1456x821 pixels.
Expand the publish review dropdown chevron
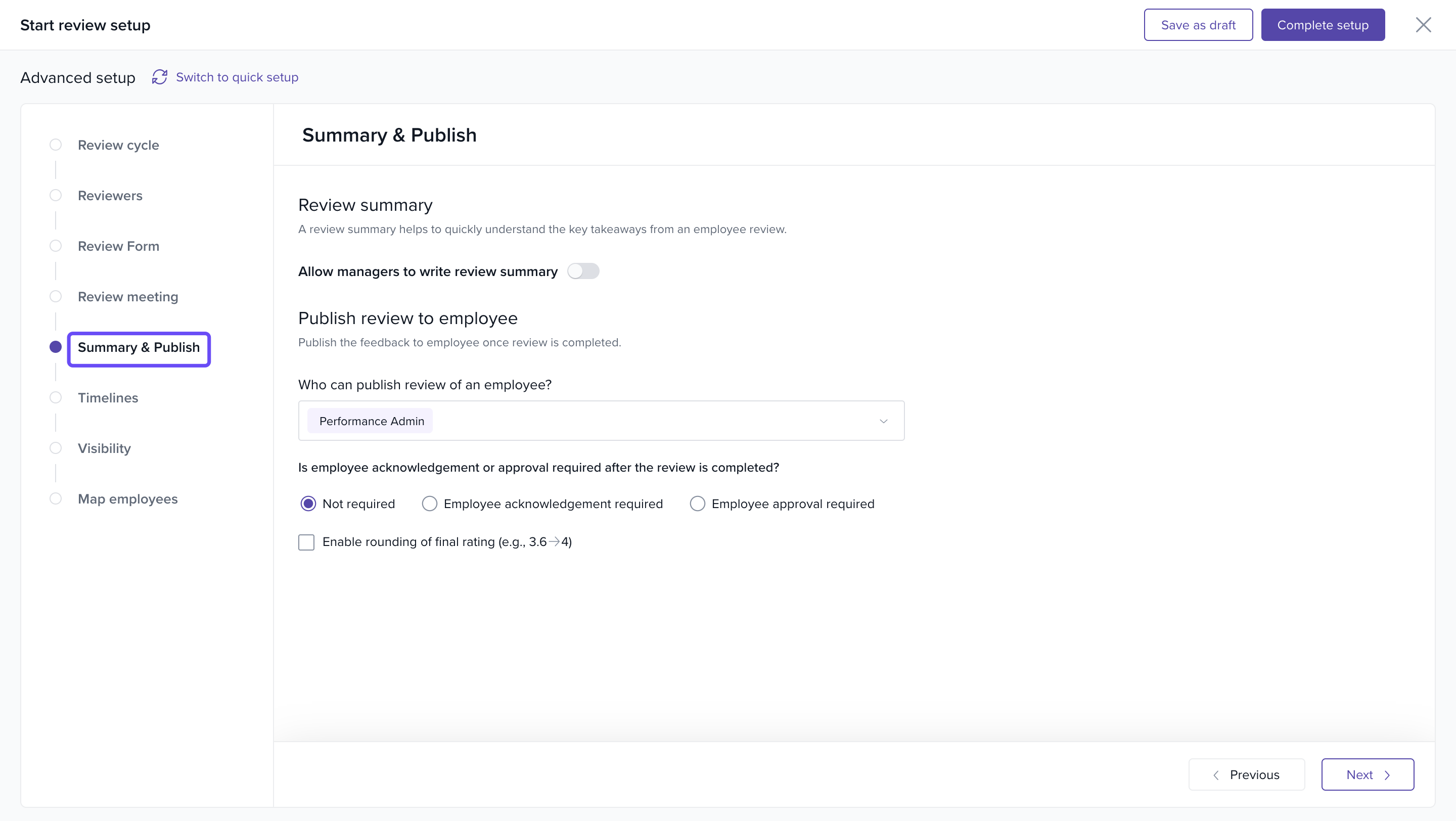click(x=883, y=421)
